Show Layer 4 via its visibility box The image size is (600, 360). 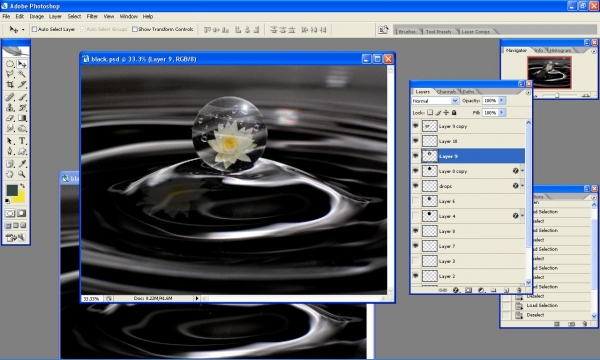pyautogui.click(x=416, y=216)
